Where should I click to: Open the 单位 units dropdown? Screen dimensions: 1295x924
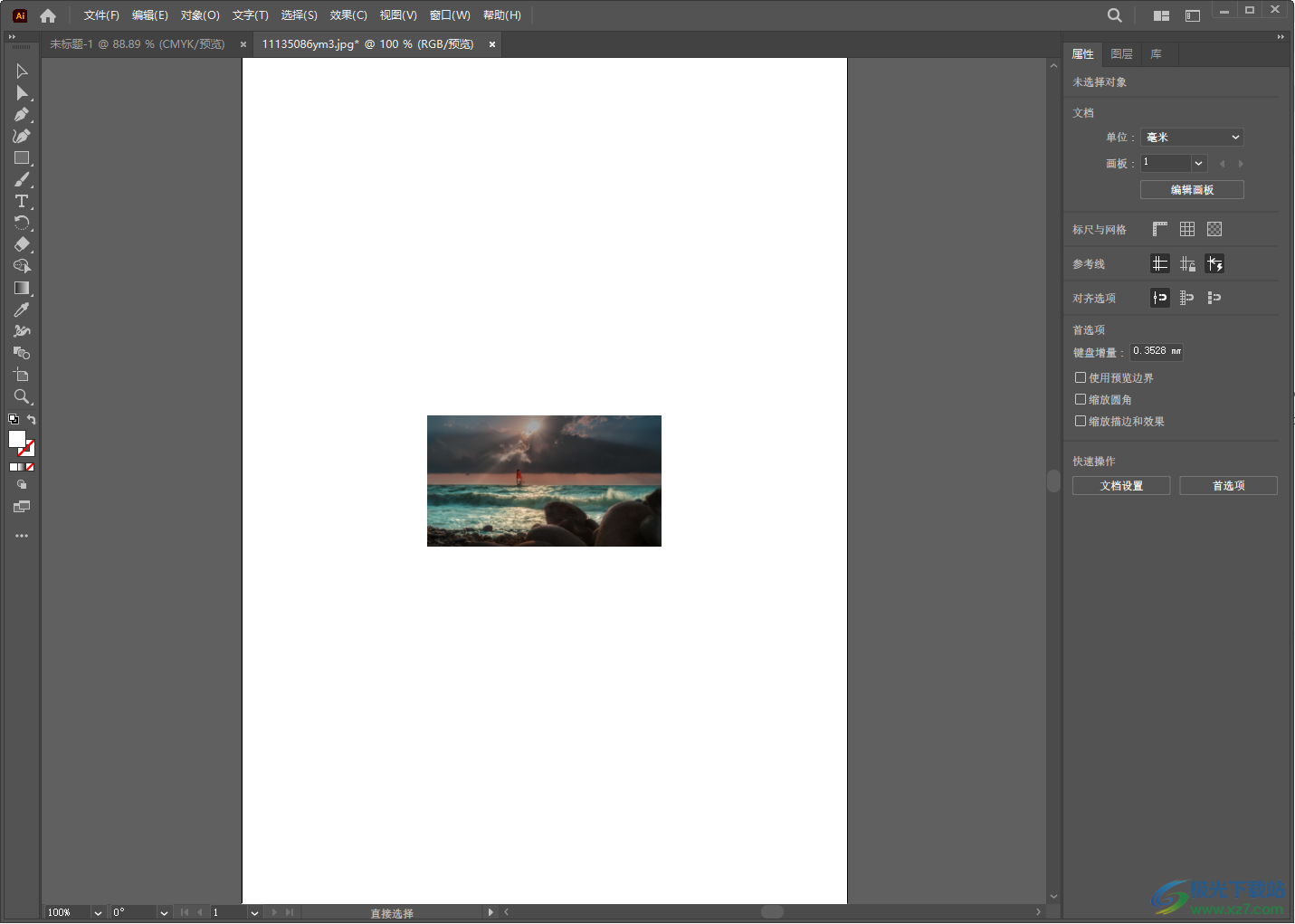click(x=1192, y=138)
